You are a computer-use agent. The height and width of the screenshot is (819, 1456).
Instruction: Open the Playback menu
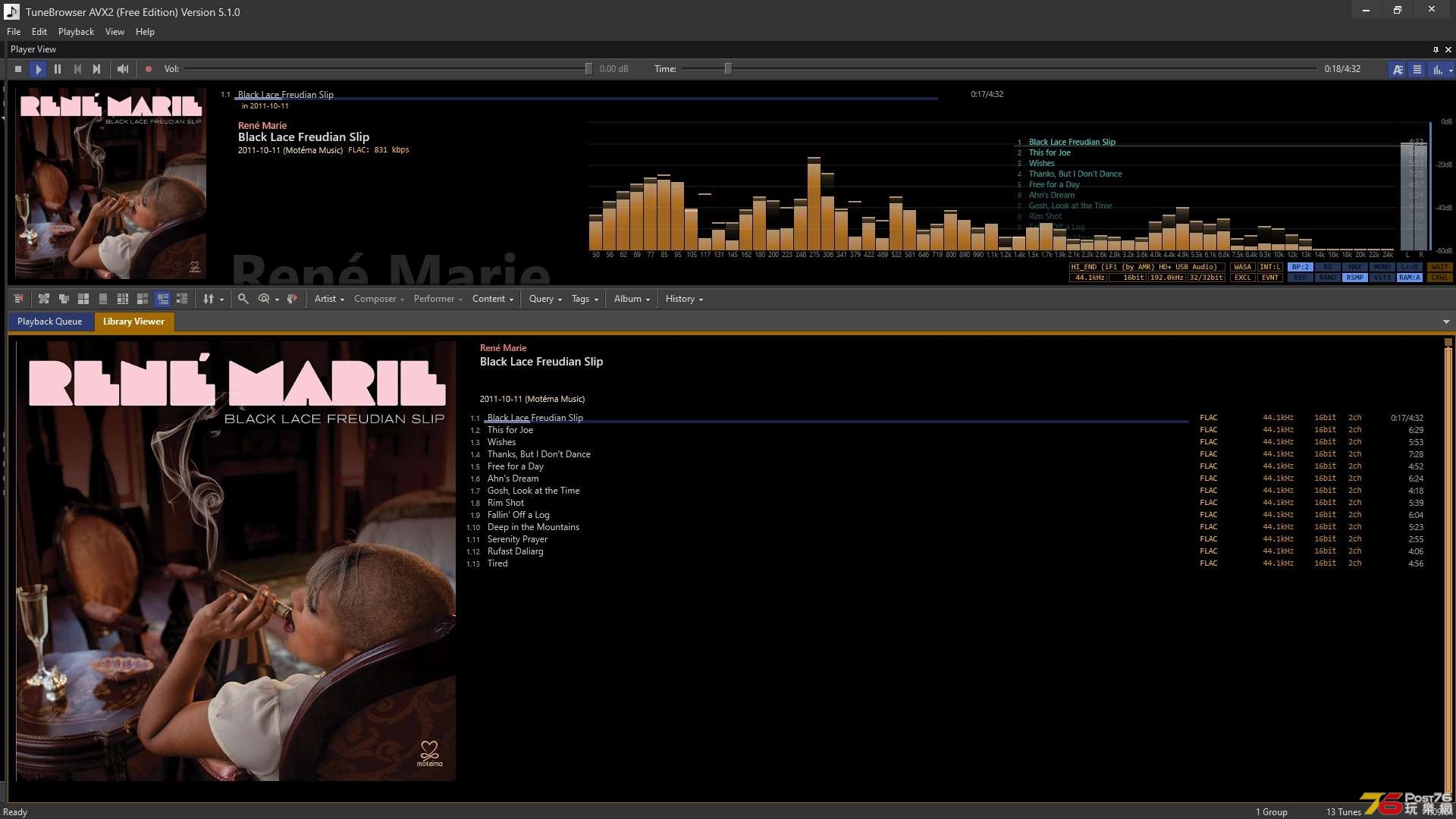(x=76, y=32)
